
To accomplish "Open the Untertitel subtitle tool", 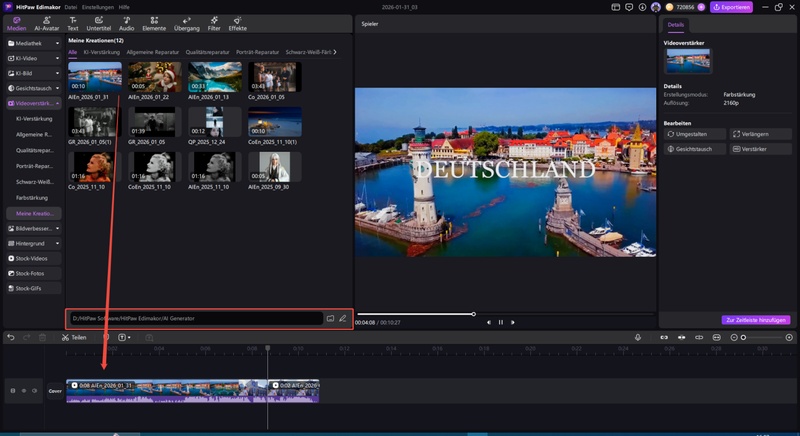I will [x=98, y=23].
